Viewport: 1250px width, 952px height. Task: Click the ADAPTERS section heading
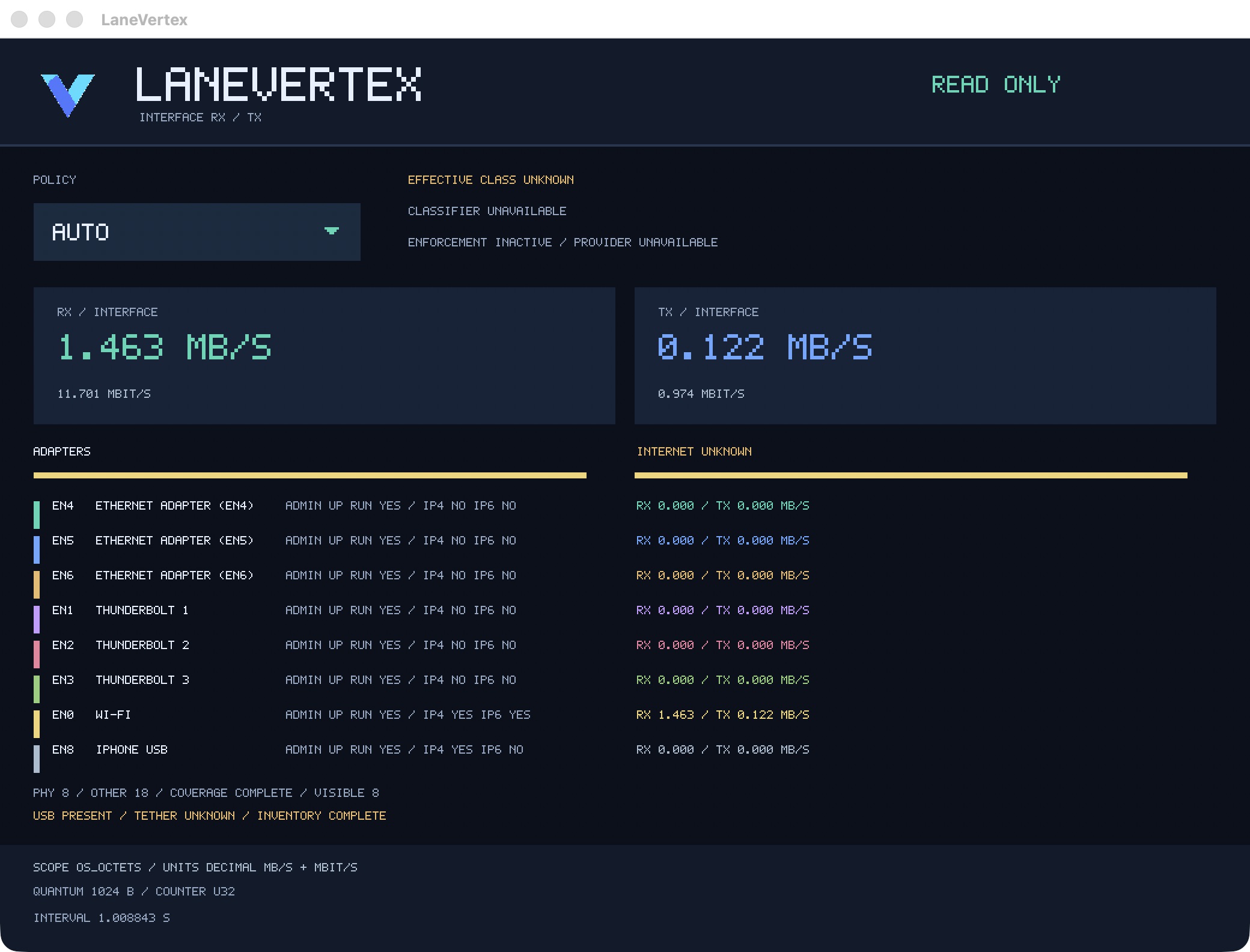(x=62, y=451)
